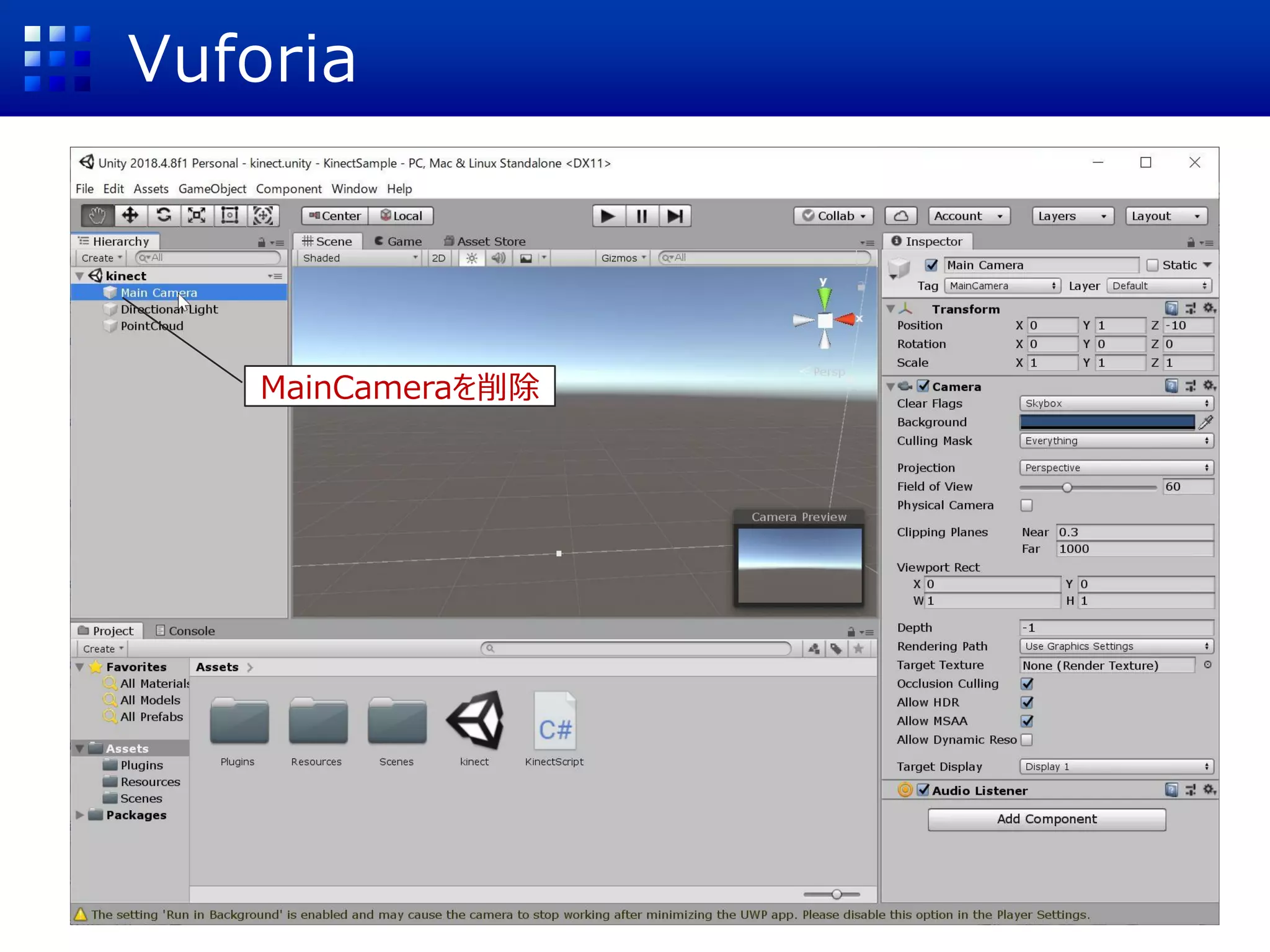
Task: Open the Layer dropdown Default
Action: click(x=1159, y=286)
